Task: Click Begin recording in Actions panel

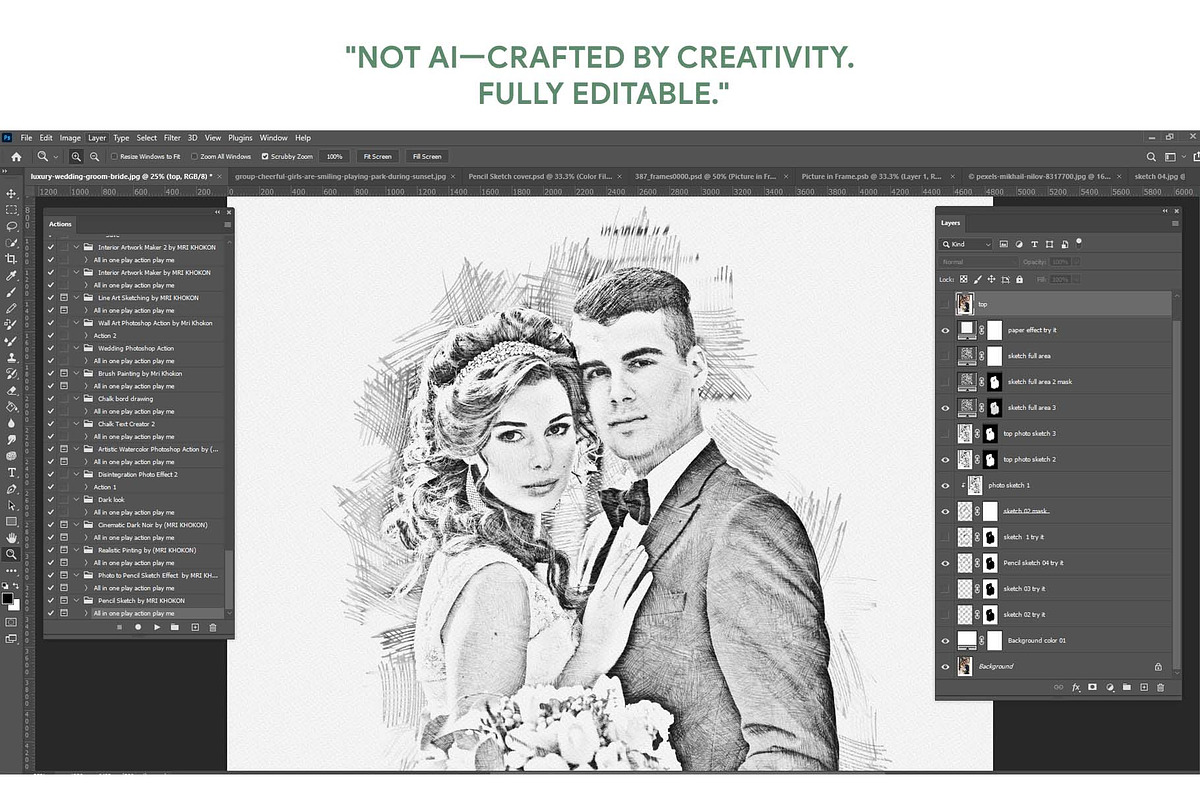Action: pyautogui.click(x=138, y=627)
